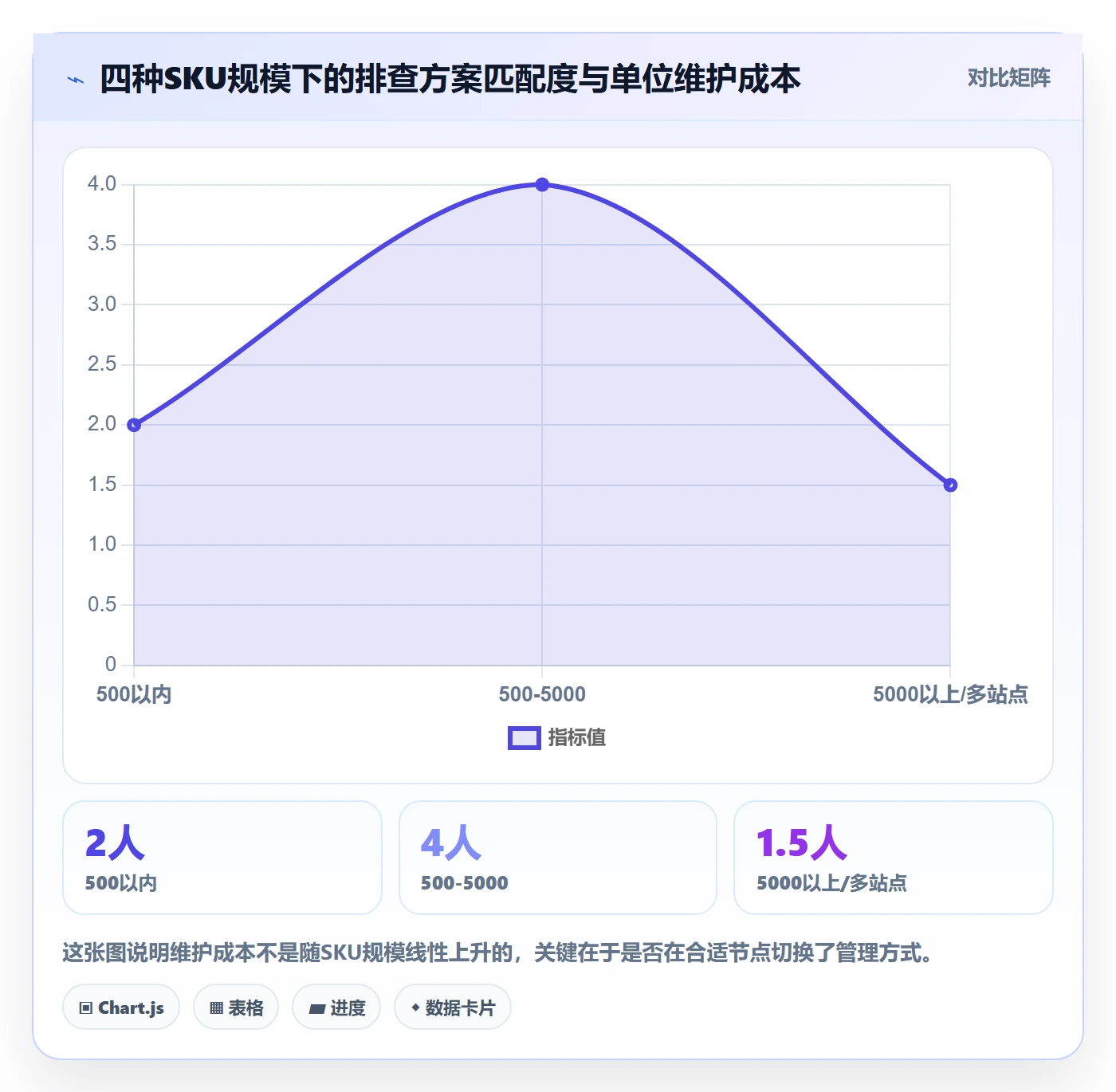Click the peak data point at 500-5000
This screenshot has height=1092, width=1116.
(x=542, y=185)
